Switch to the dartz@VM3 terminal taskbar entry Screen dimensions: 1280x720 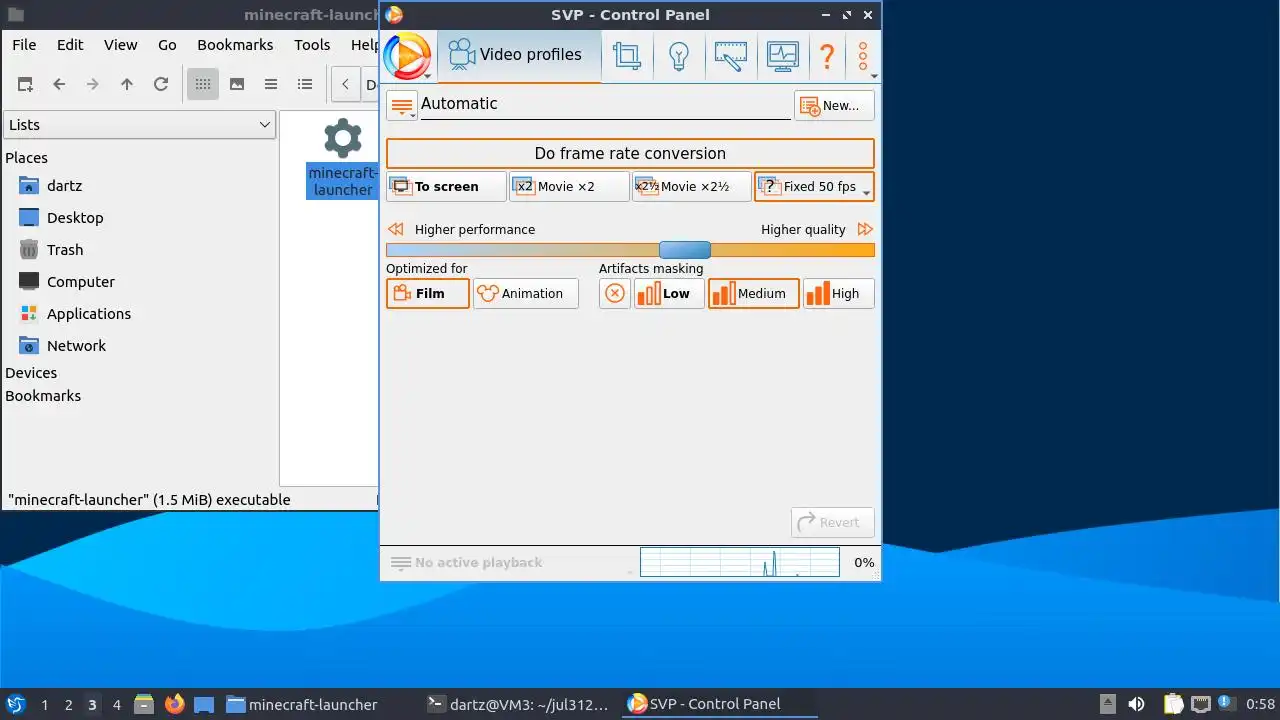click(517, 704)
